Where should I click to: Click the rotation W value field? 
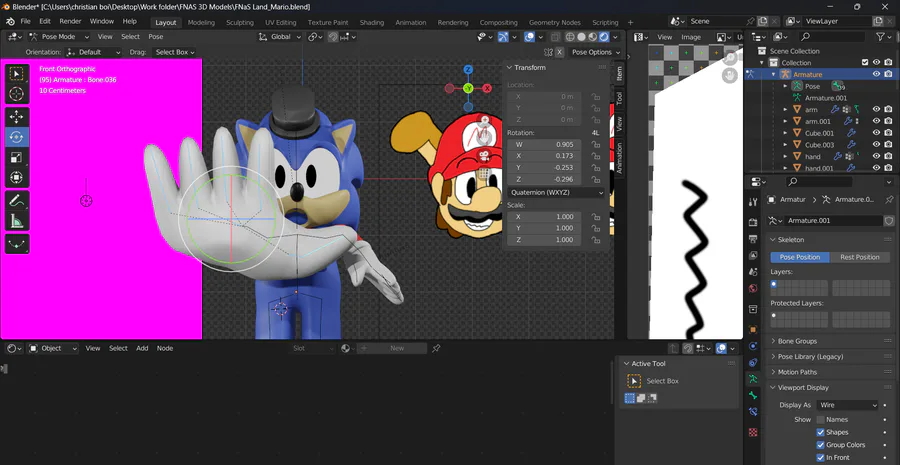coord(544,145)
